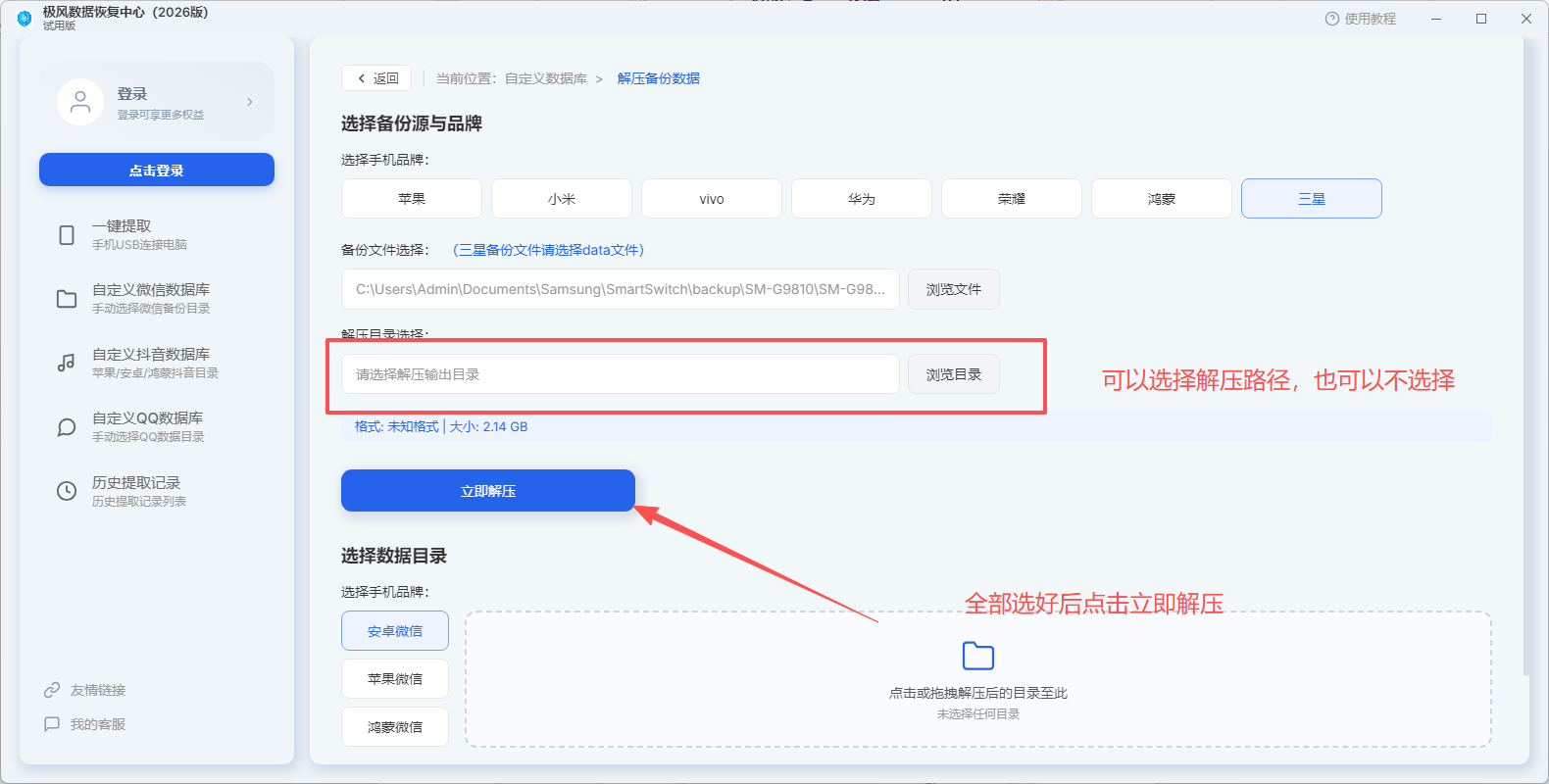
Task: Click the 格式: 未知格式 | 大小: 2.14 GB text
Action: click(441, 426)
